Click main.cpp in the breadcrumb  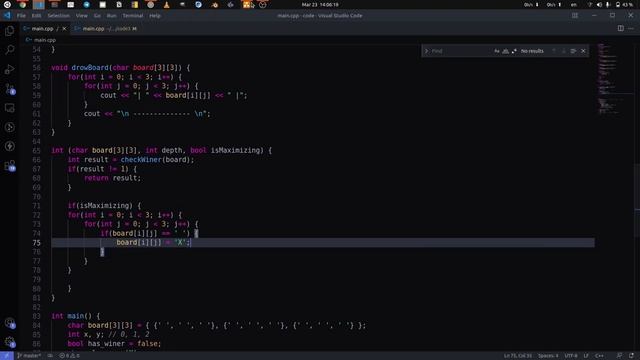pos(44,40)
